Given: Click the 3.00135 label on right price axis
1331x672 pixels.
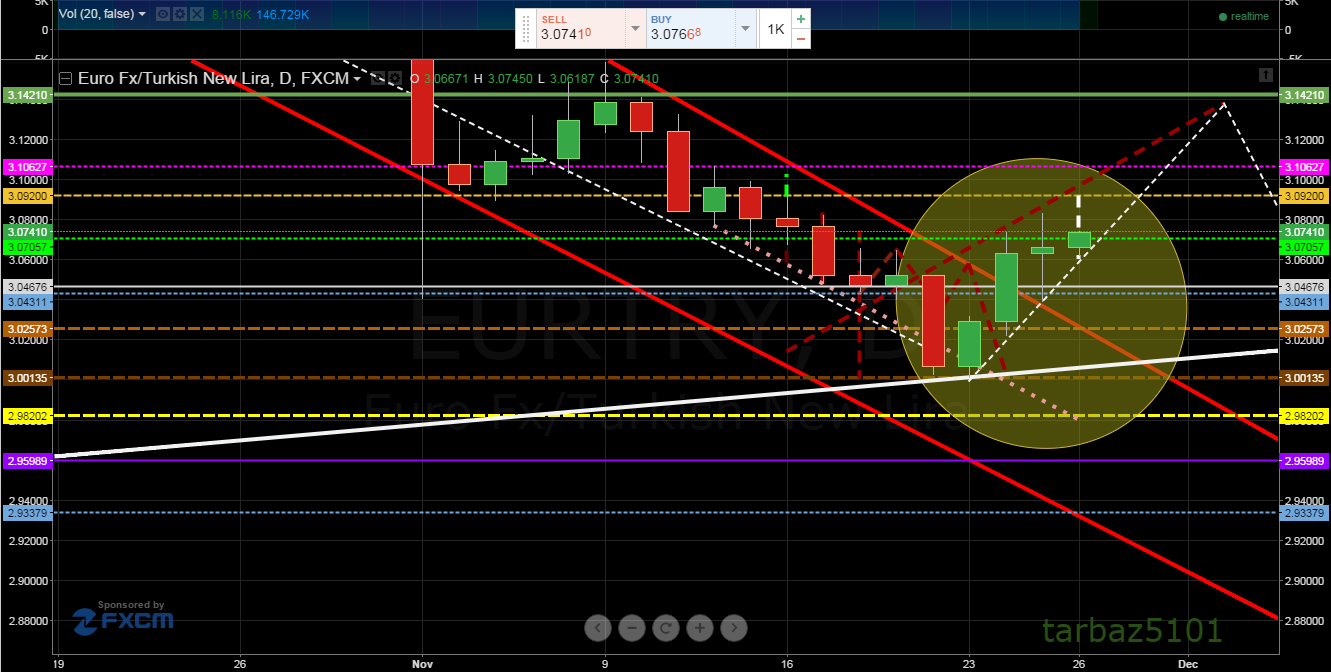Looking at the screenshot, I should point(1304,378).
